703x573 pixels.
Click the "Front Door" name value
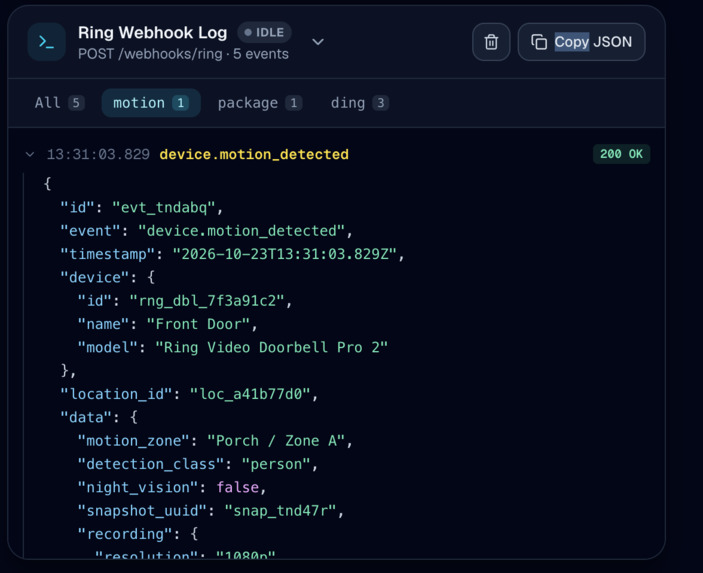point(198,324)
